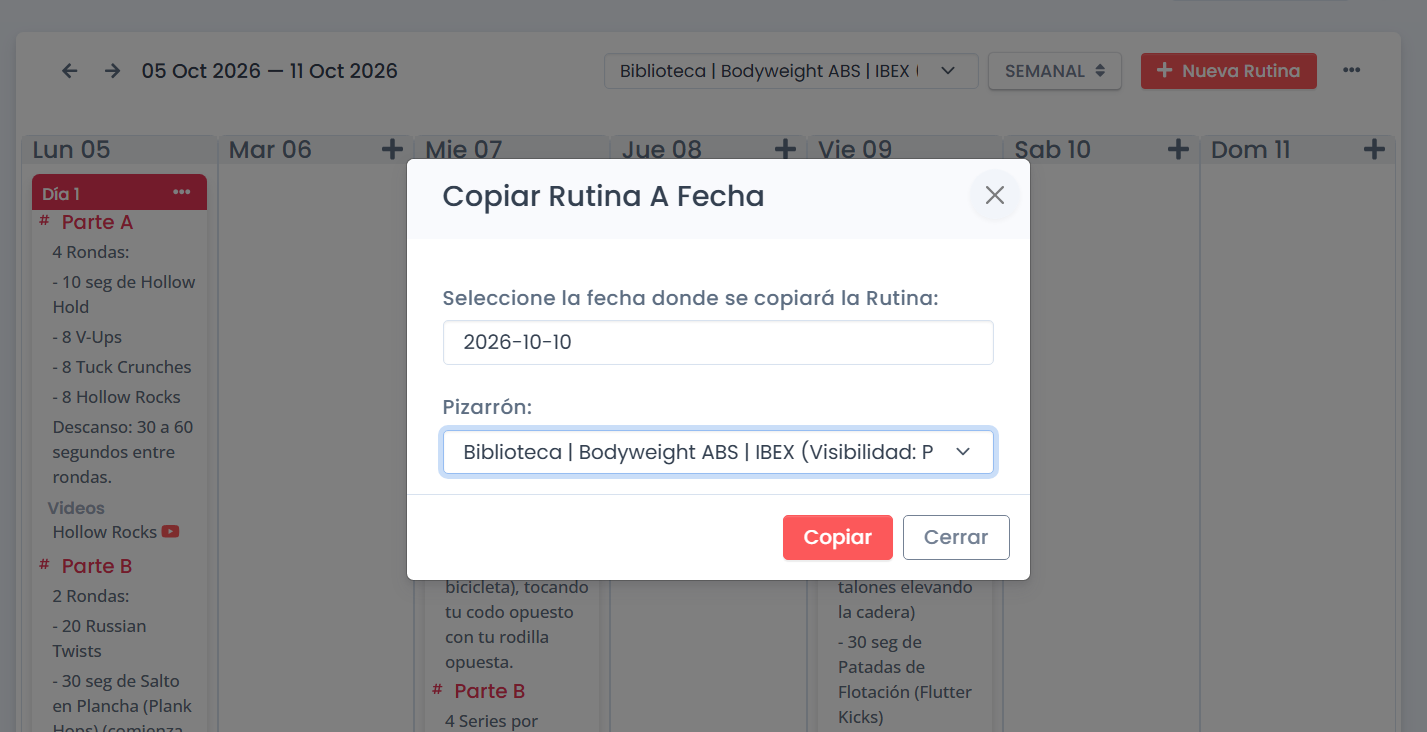Click the text '- 8 Hollow Rocks'
This screenshot has height=732, width=1427.
[x=117, y=397]
